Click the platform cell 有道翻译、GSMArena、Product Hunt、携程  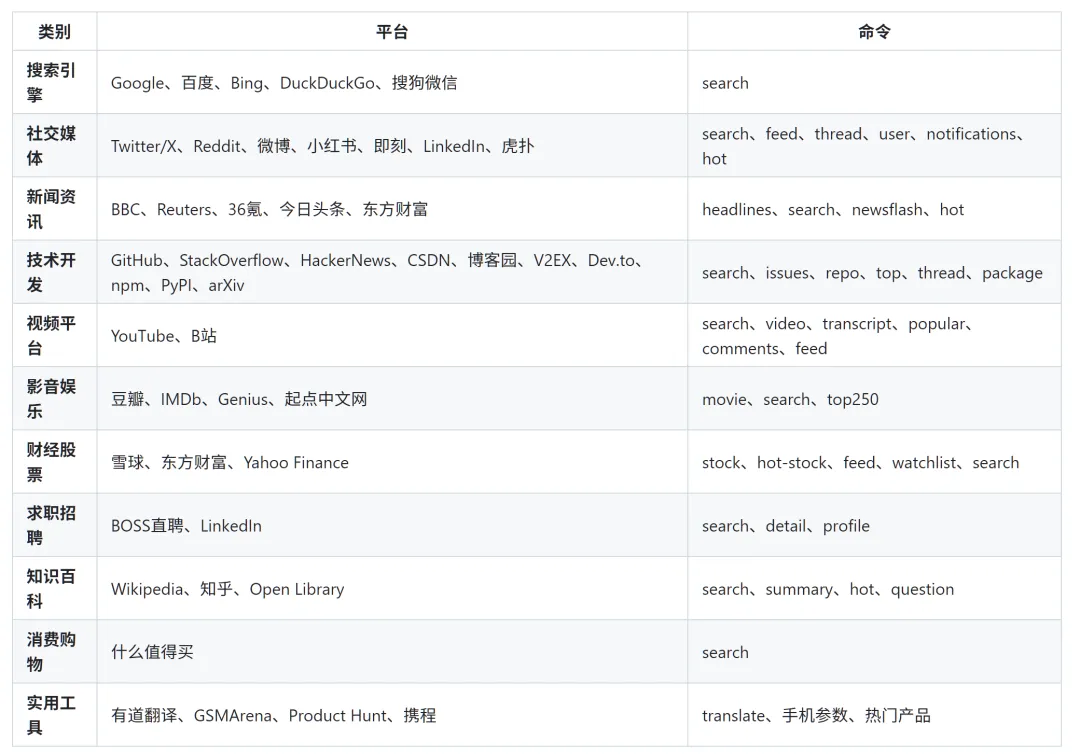392,715
